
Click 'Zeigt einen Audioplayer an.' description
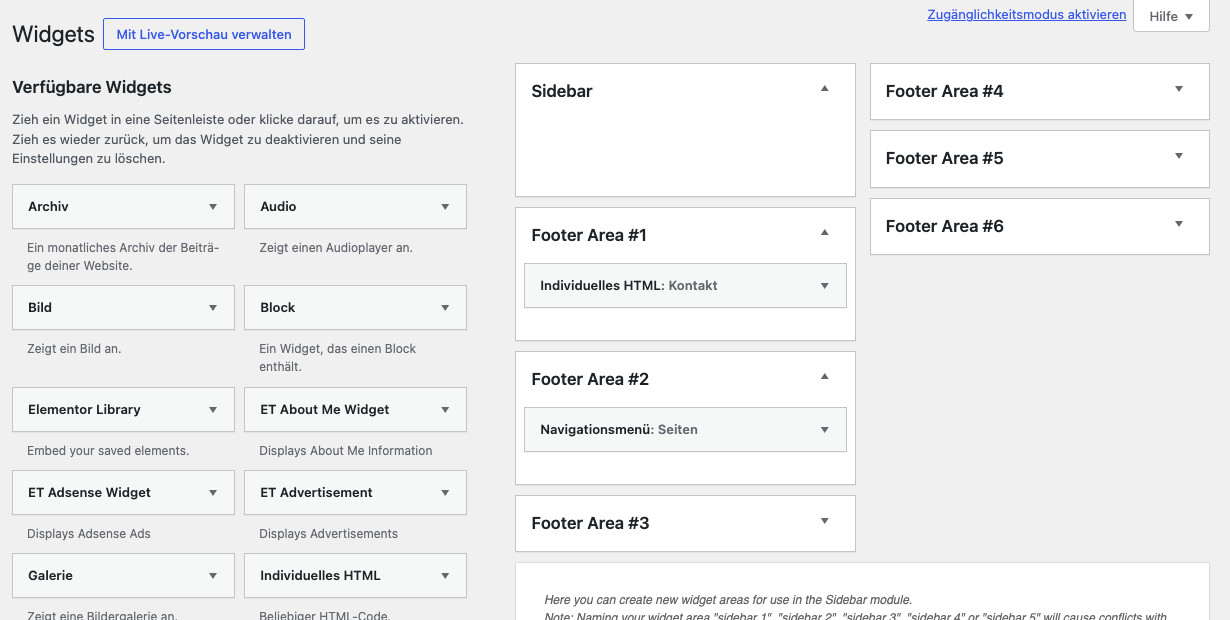click(x=336, y=248)
